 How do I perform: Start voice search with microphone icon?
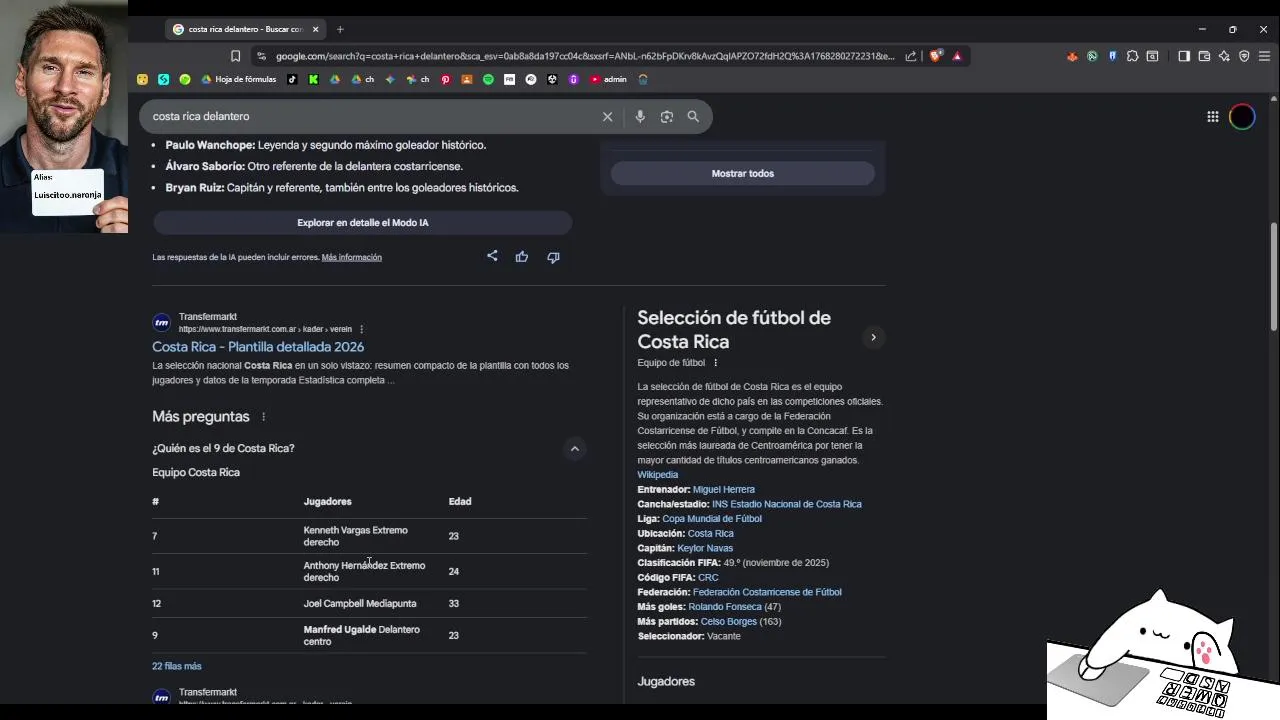[640, 117]
